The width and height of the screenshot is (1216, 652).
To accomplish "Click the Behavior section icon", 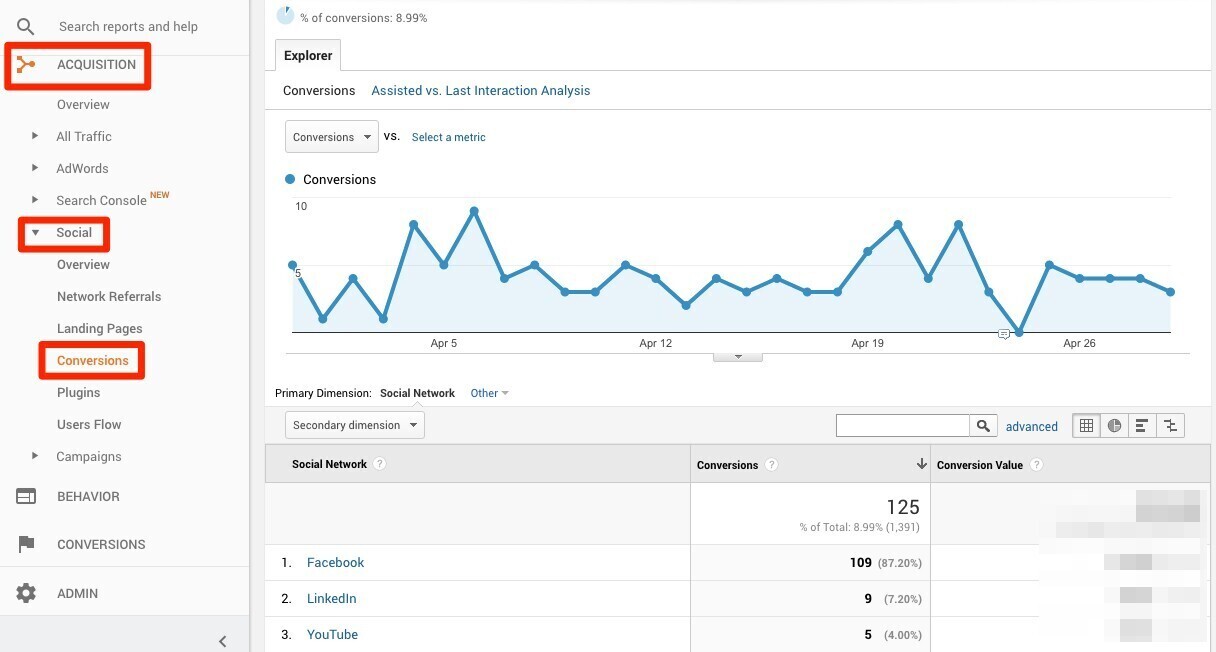I will pos(26,496).
